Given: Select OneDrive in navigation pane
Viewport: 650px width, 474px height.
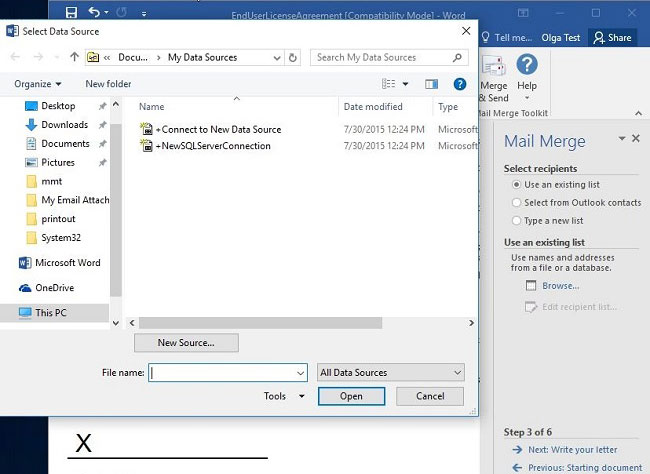Looking at the screenshot, I should click(54, 288).
